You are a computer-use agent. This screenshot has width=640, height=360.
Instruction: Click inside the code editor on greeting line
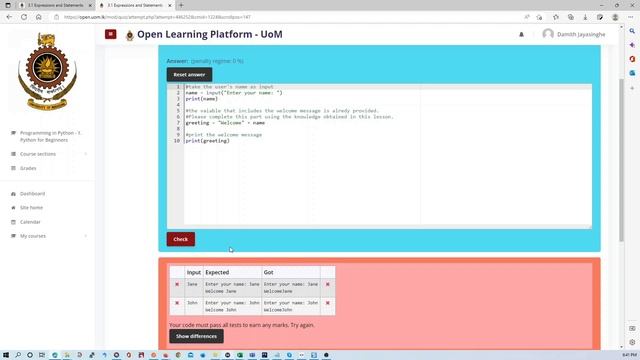[x=225, y=122]
